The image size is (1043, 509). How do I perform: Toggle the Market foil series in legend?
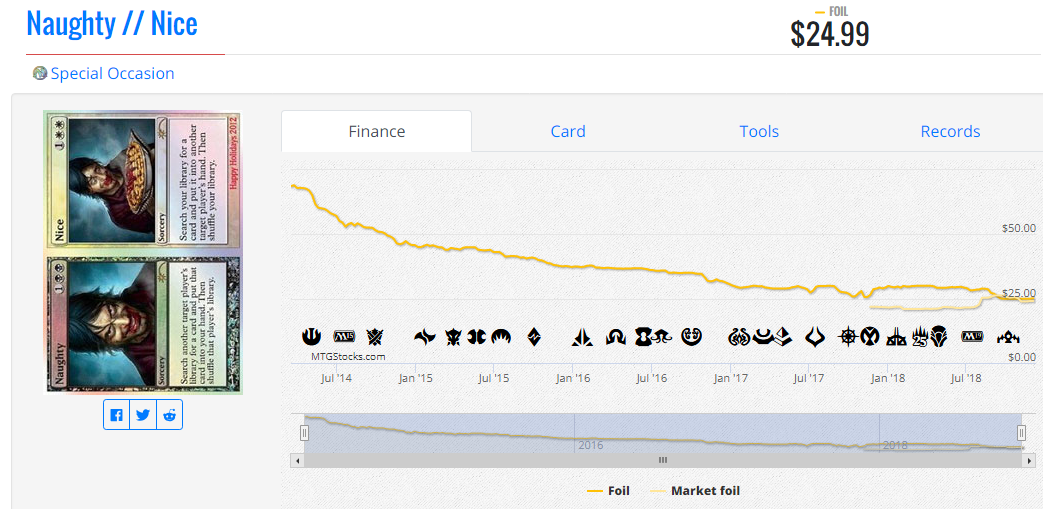(695, 491)
